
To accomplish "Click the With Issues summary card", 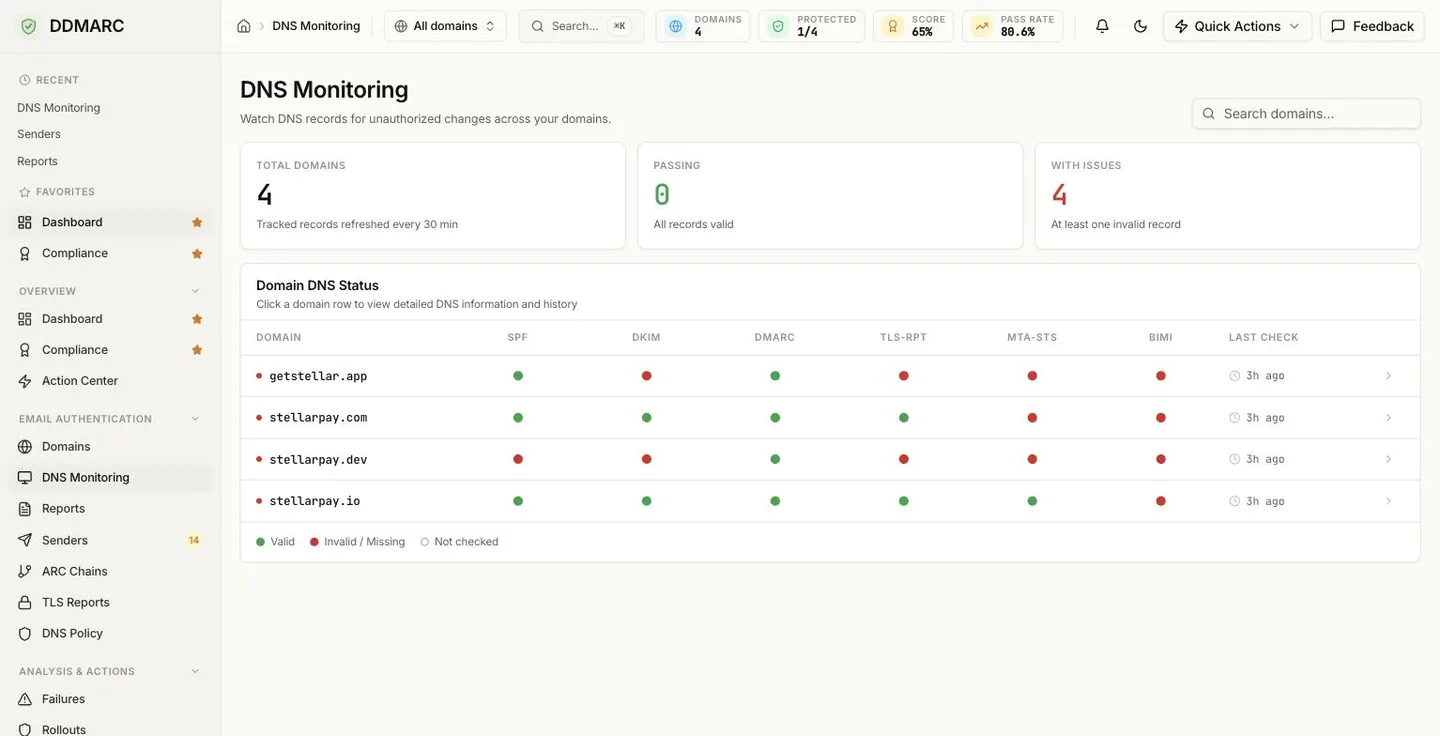I will (x=1228, y=196).
